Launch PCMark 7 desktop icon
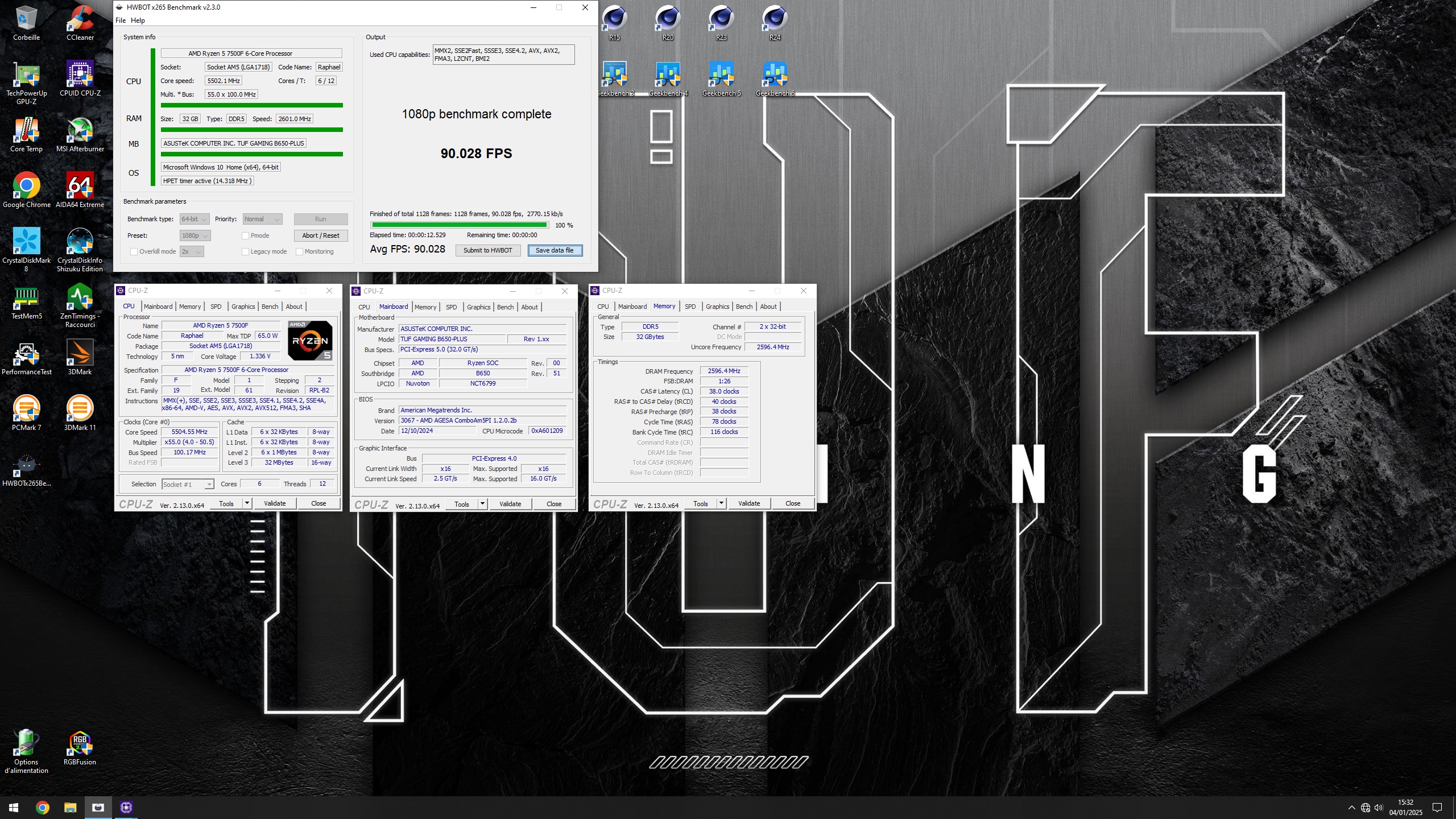The width and height of the screenshot is (1456, 819). tap(26, 413)
